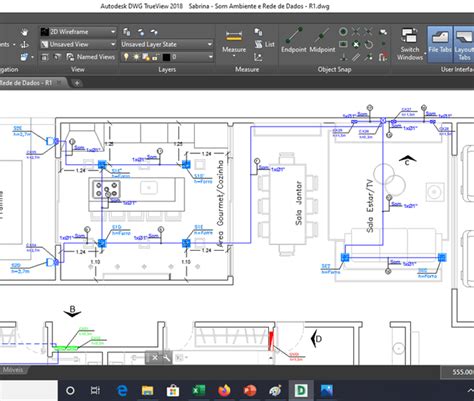Expand the Switch Windows dropdown arrow

(425, 53)
